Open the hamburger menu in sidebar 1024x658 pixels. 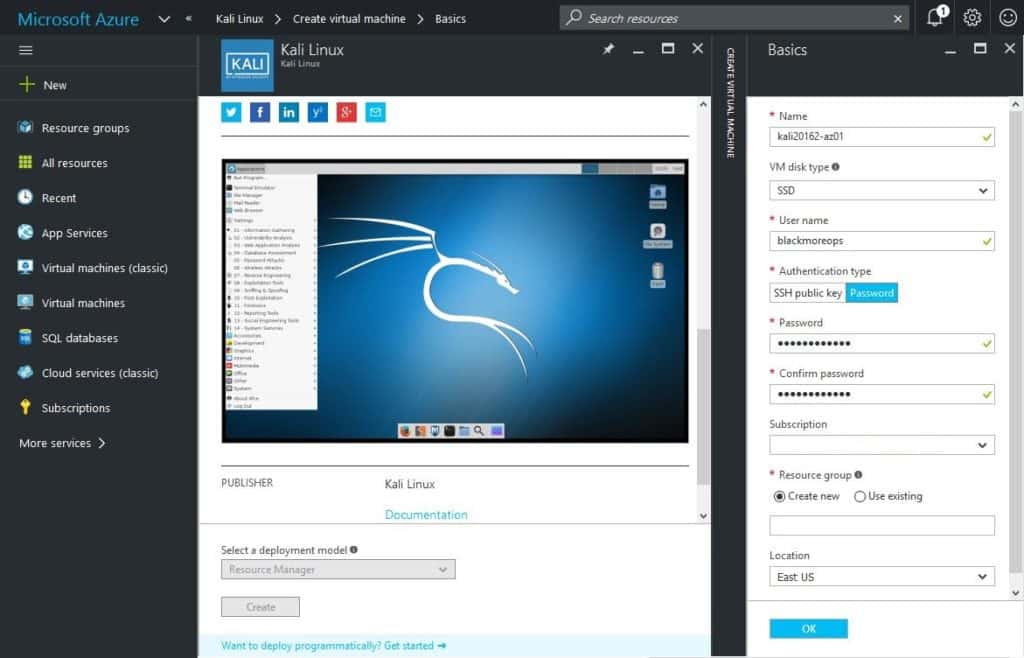[x=25, y=50]
